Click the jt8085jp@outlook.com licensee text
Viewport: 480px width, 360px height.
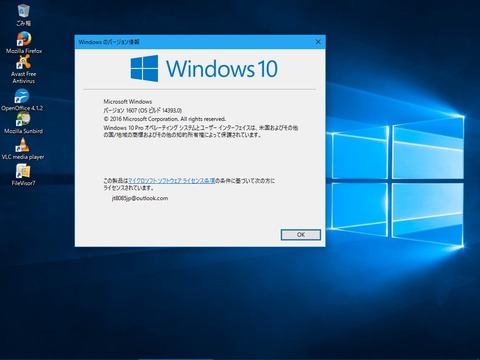click(x=140, y=198)
